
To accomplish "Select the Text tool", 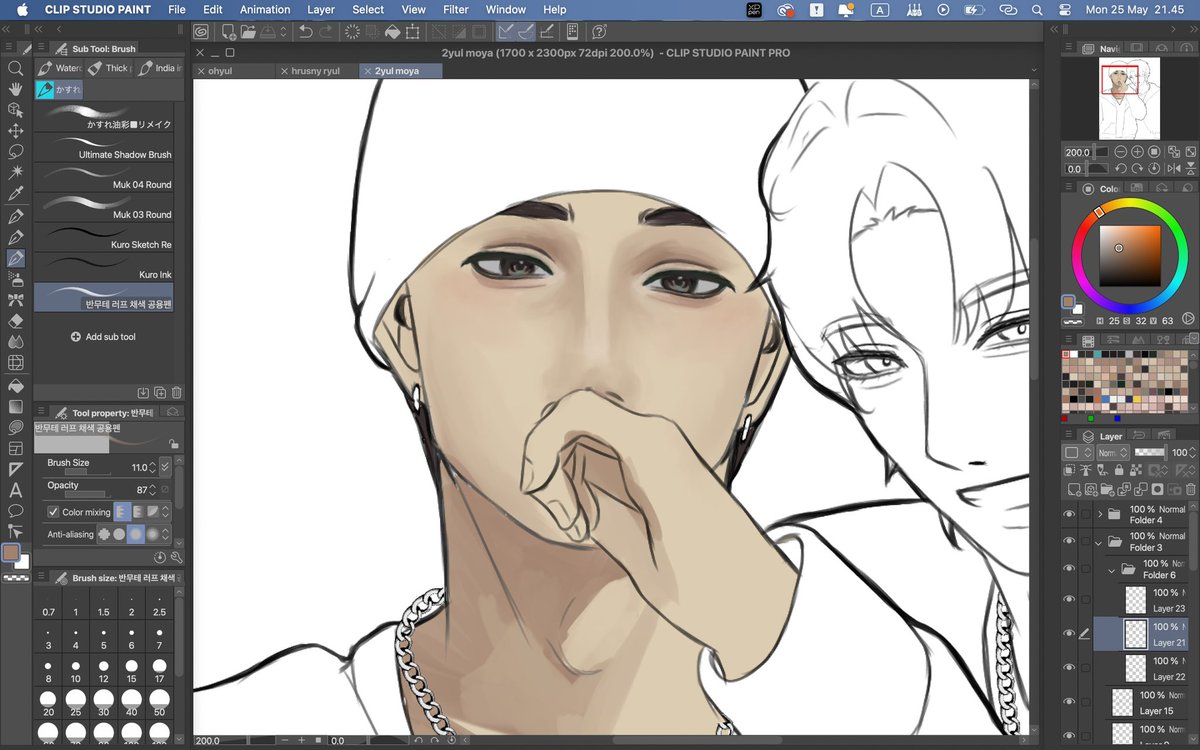I will tap(15, 490).
